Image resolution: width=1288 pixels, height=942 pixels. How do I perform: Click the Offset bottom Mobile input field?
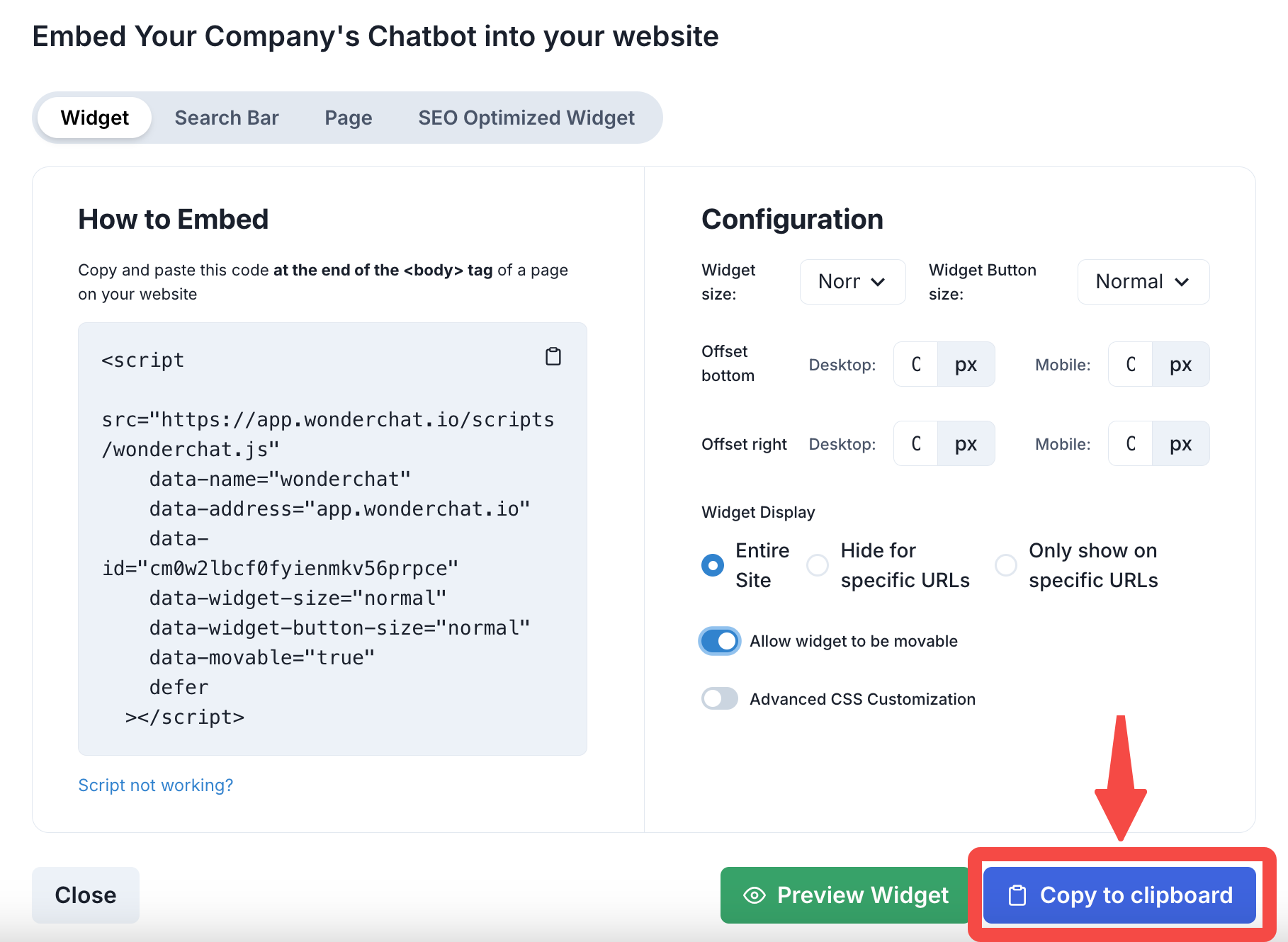(x=1131, y=365)
